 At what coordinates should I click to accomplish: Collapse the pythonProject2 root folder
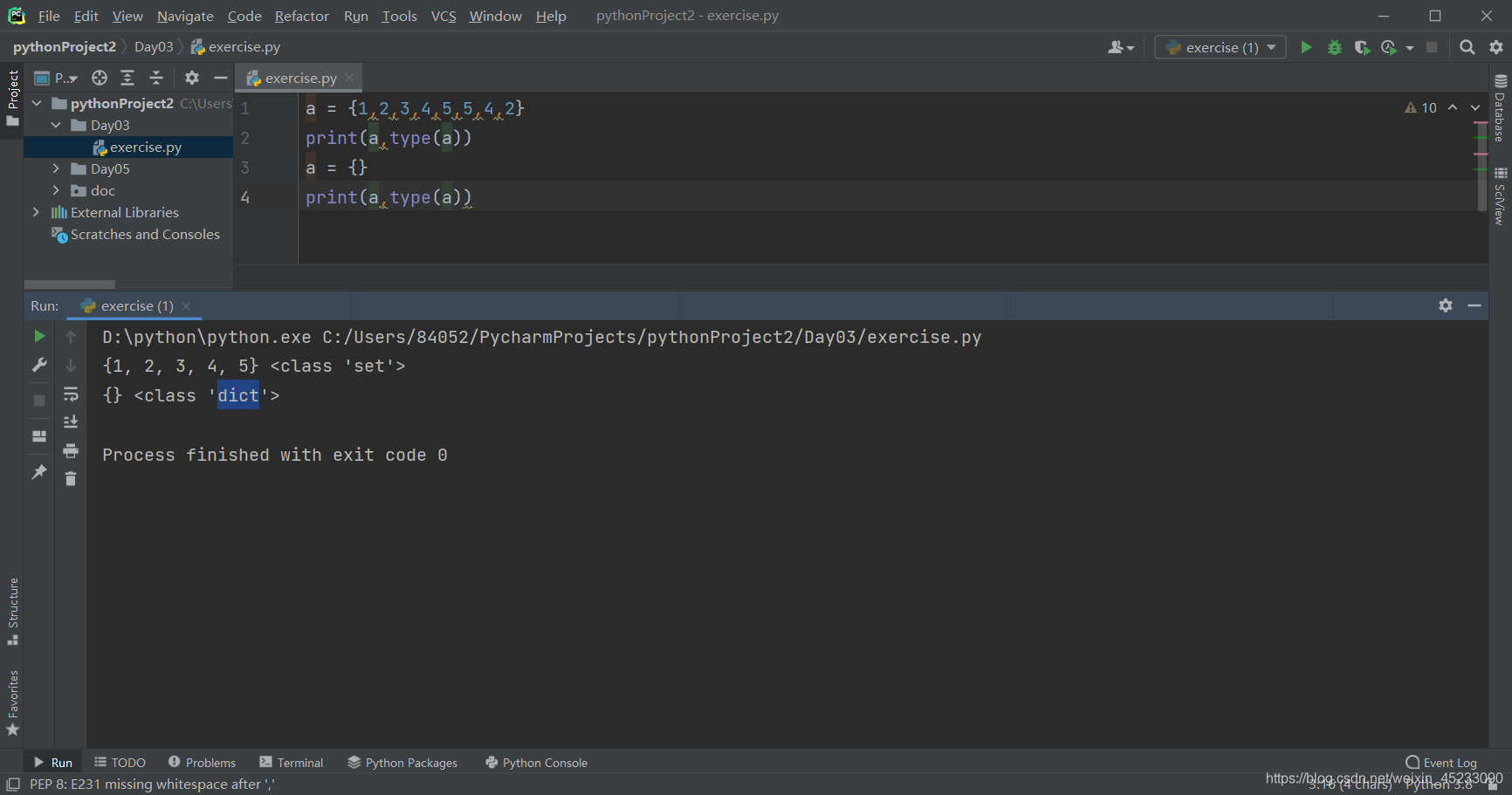[37, 103]
